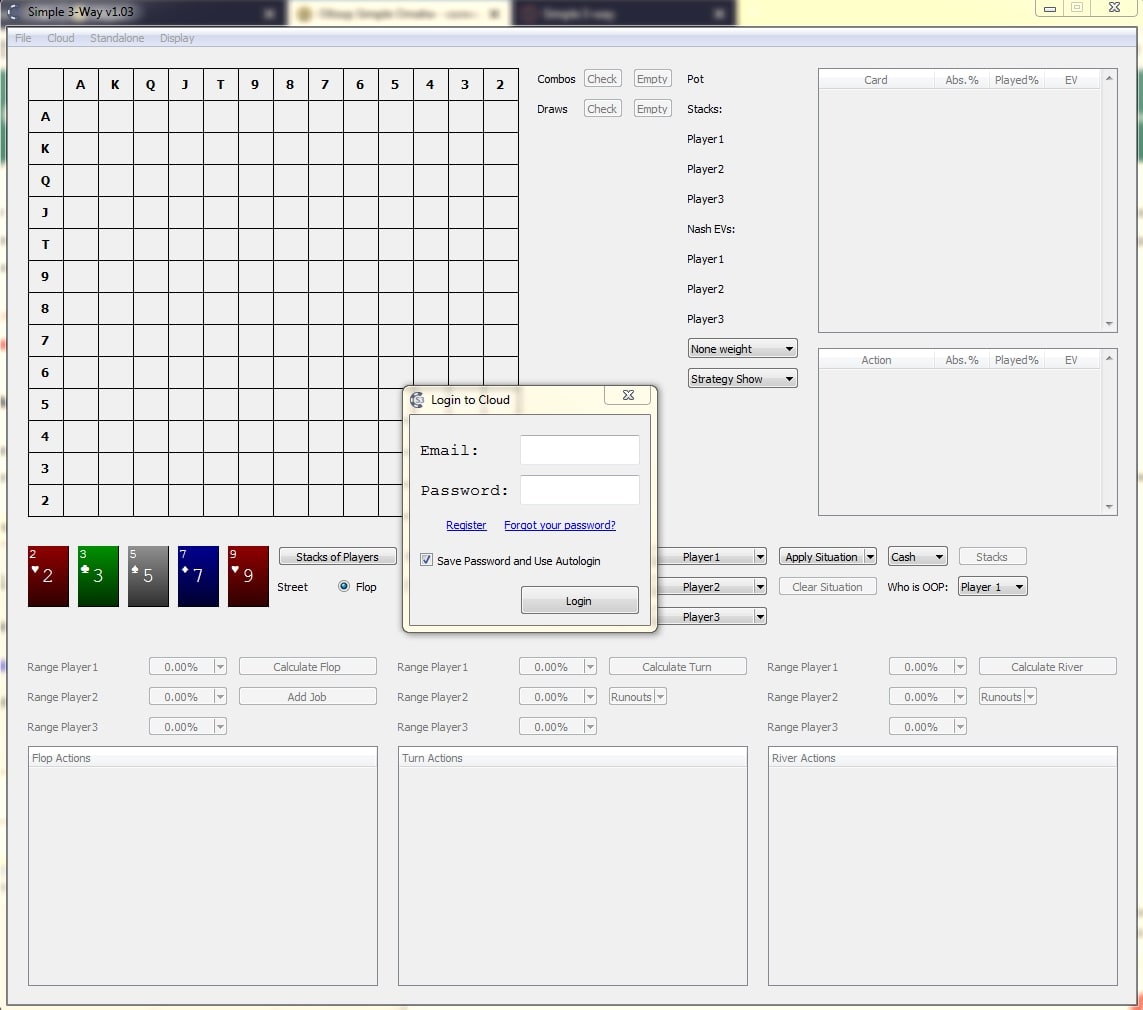Click the Register link
The image size is (1143, 1010).
(x=466, y=524)
